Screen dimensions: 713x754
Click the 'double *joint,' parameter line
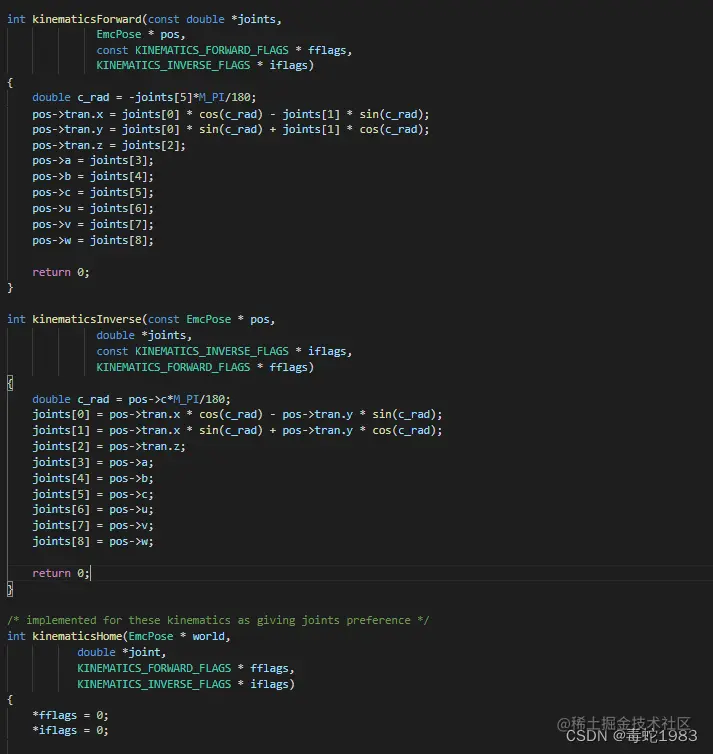pyautogui.click(x=122, y=652)
